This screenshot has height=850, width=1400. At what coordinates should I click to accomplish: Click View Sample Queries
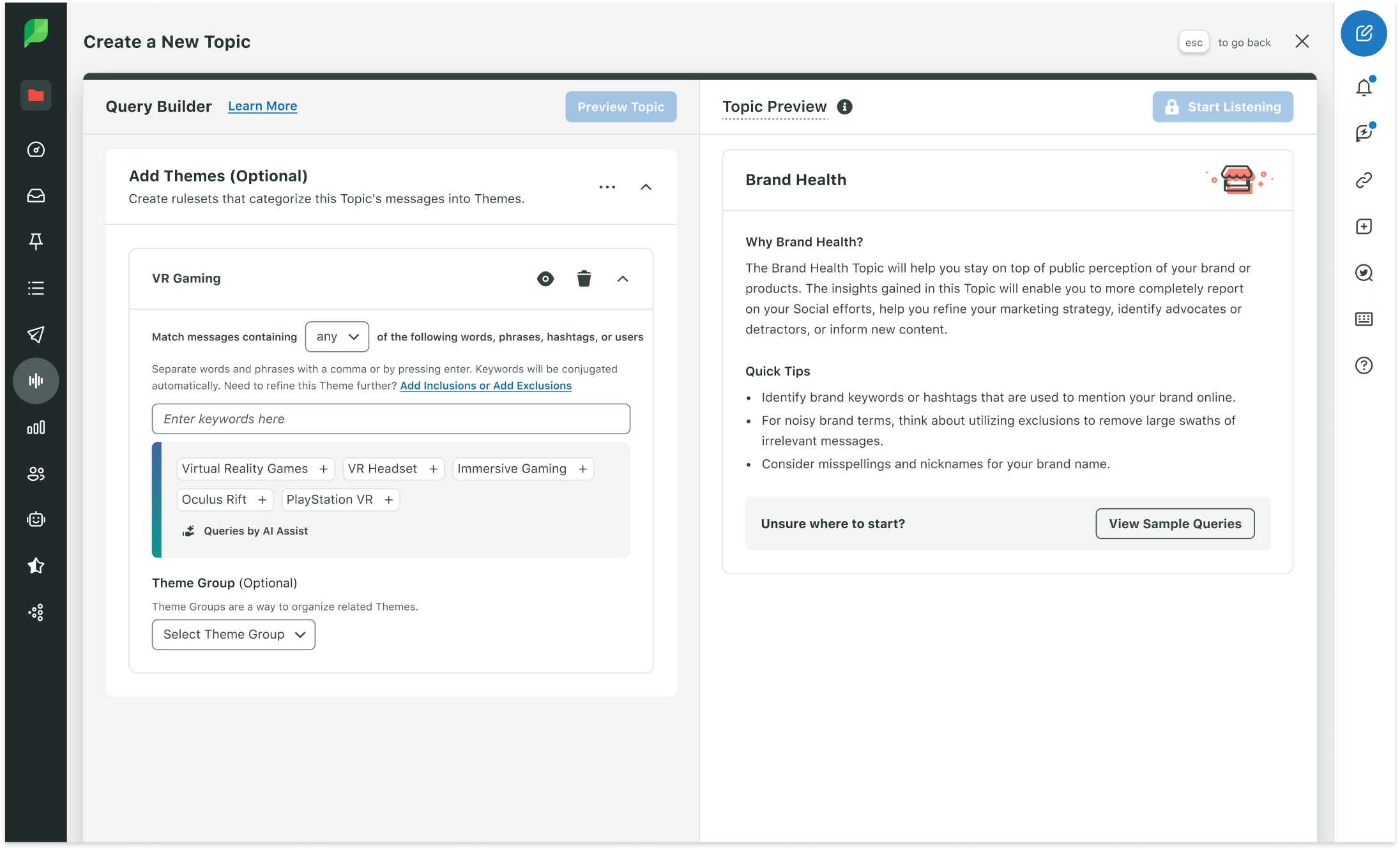pyautogui.click(x=1175, y=523)
